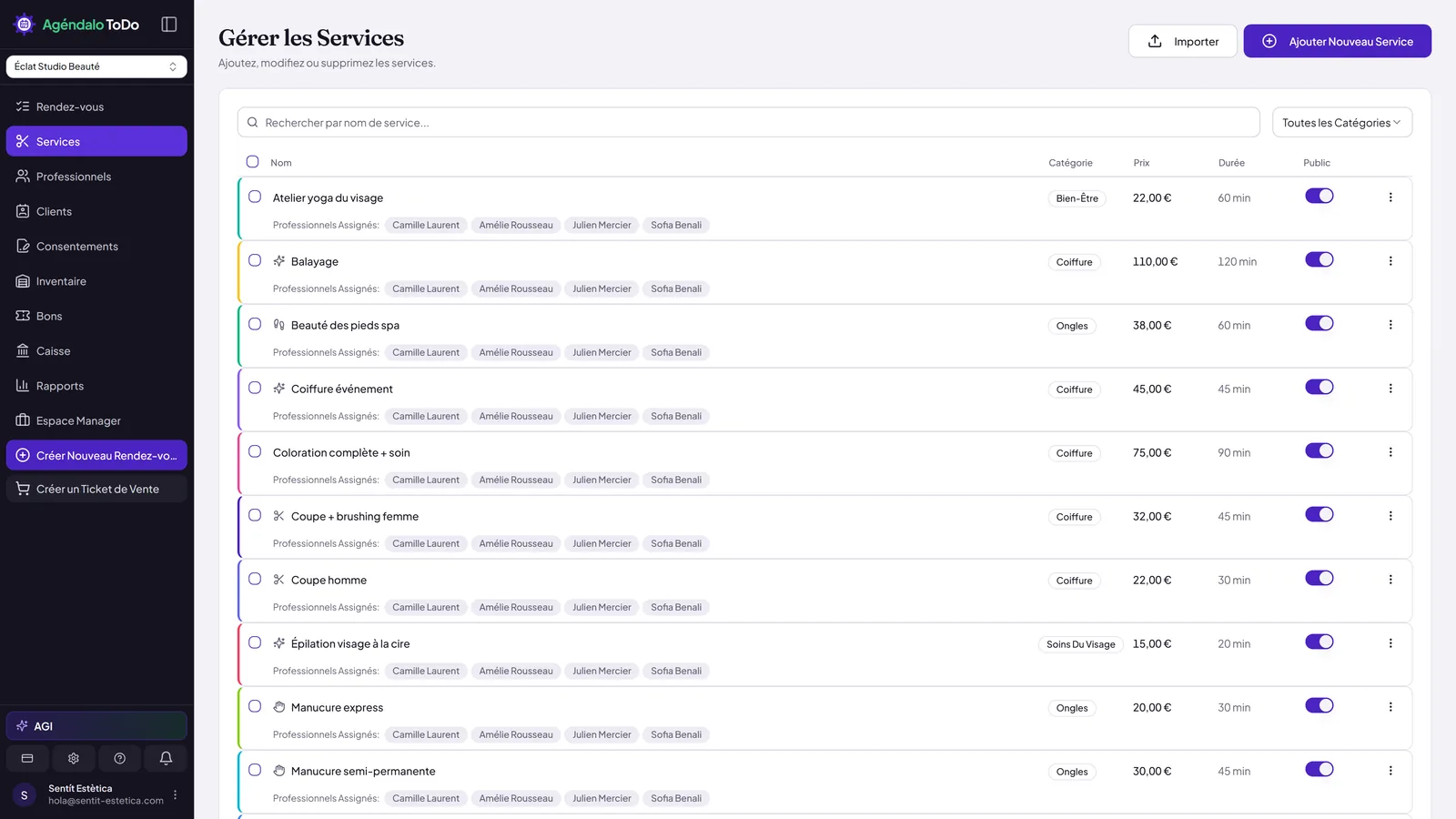The width and height of the screenshot is (1456, 819).
Task: Open the help question mark icon
Action: [119, 758]
